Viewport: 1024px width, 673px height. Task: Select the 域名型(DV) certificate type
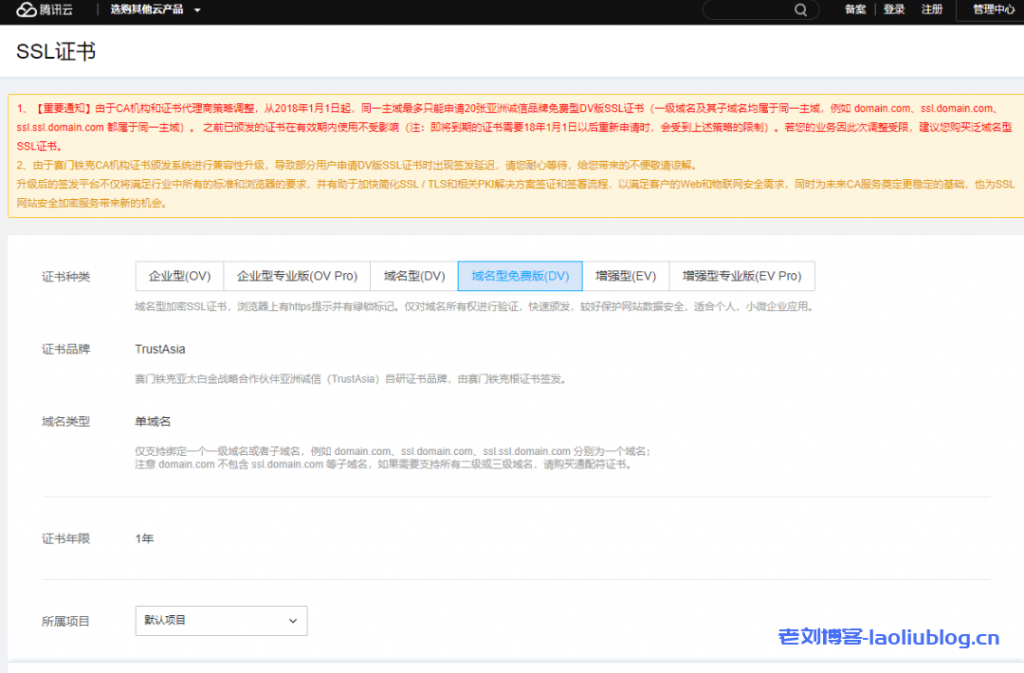click(412, 276)
